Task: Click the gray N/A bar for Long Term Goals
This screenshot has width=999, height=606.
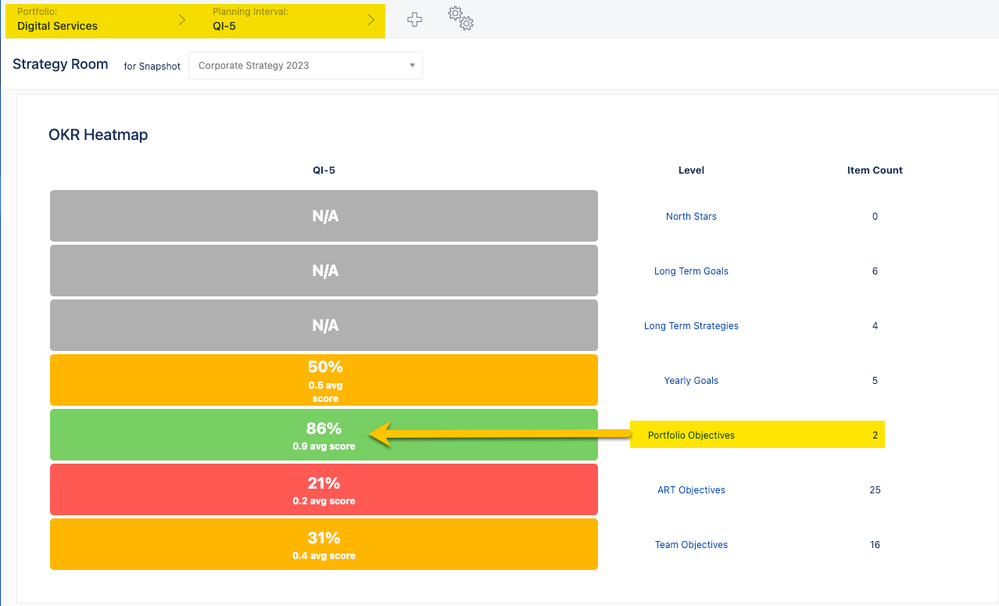Action: (324, 271)
